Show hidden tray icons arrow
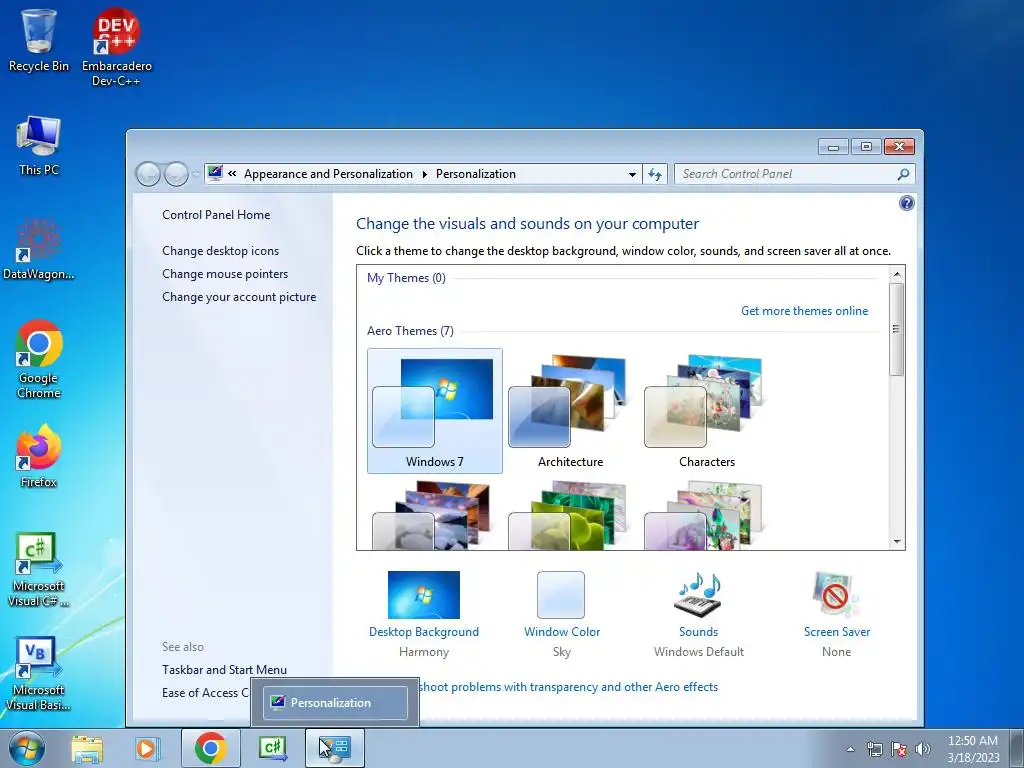The height and width of the screenshot is (768, 1024). tap(850, 749)
